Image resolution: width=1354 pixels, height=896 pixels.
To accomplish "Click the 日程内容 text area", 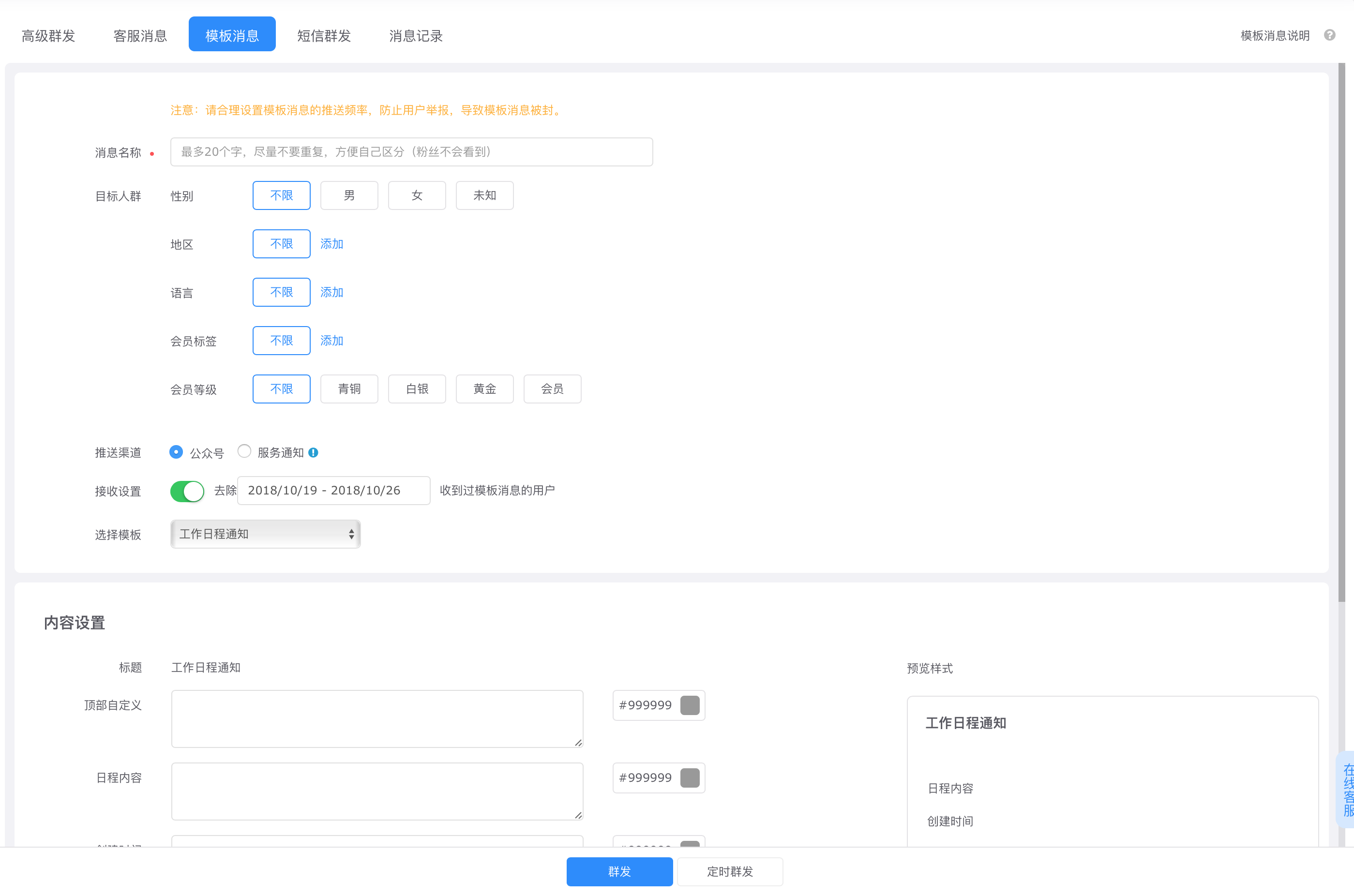I will coord(377,791).
